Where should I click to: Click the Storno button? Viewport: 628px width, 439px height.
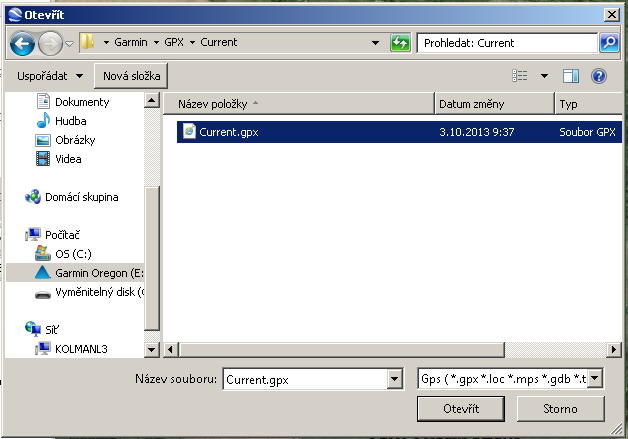tap(559, 409)
